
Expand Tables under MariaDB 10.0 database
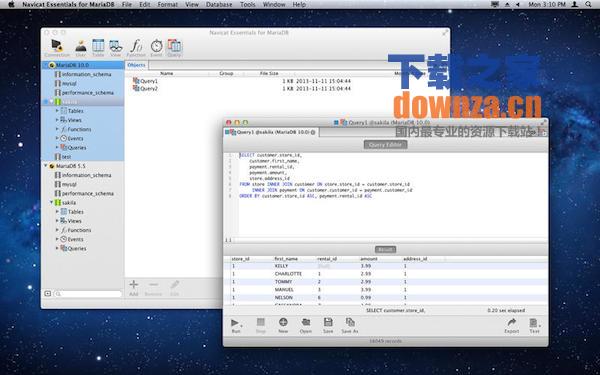tap(57, 110)
